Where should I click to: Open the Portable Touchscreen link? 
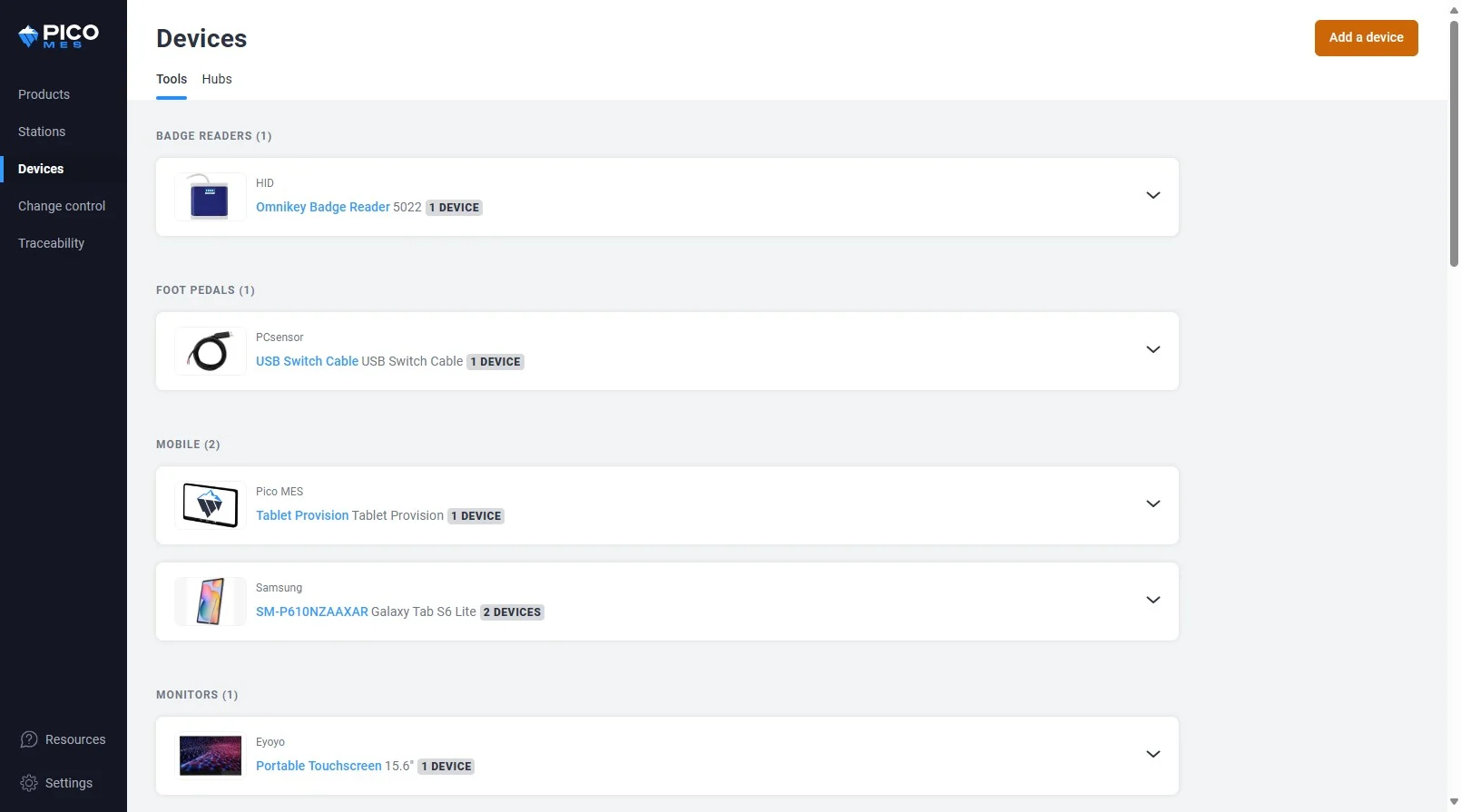(319, 766)
